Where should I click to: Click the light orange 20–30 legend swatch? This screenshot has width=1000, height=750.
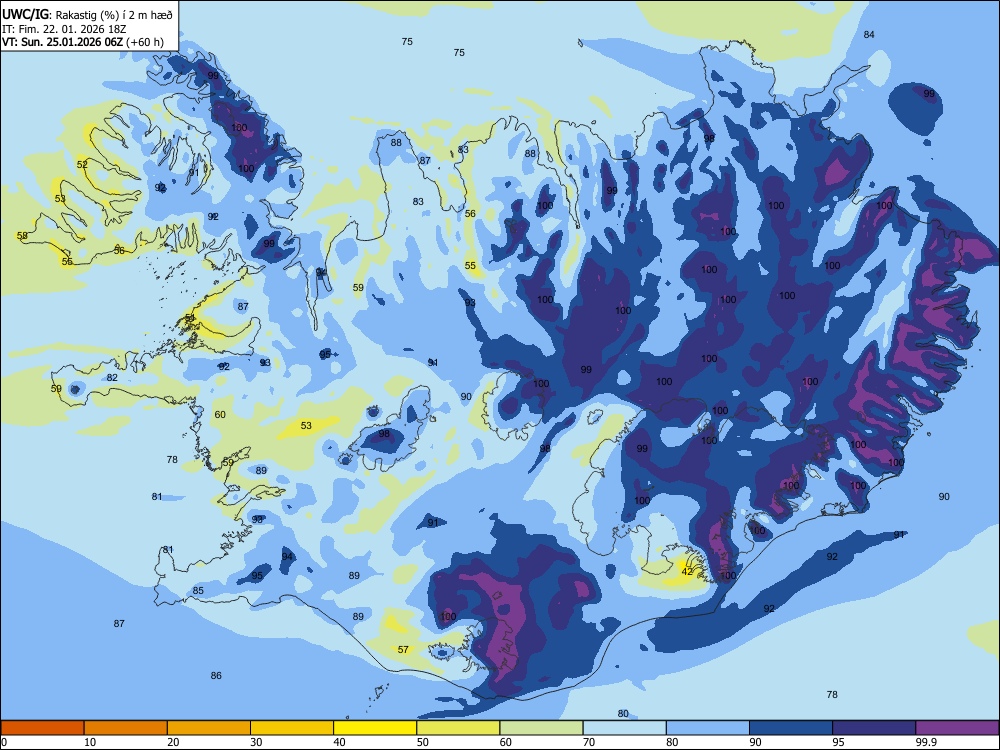pyautogui.click(x=209, y=728)
